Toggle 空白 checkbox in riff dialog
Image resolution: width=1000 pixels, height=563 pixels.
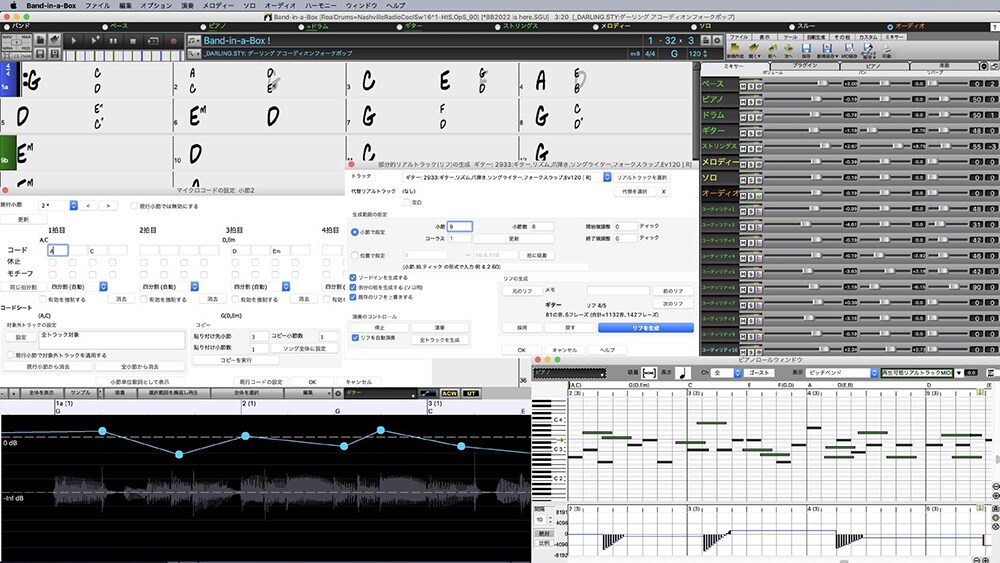(406, 203)
